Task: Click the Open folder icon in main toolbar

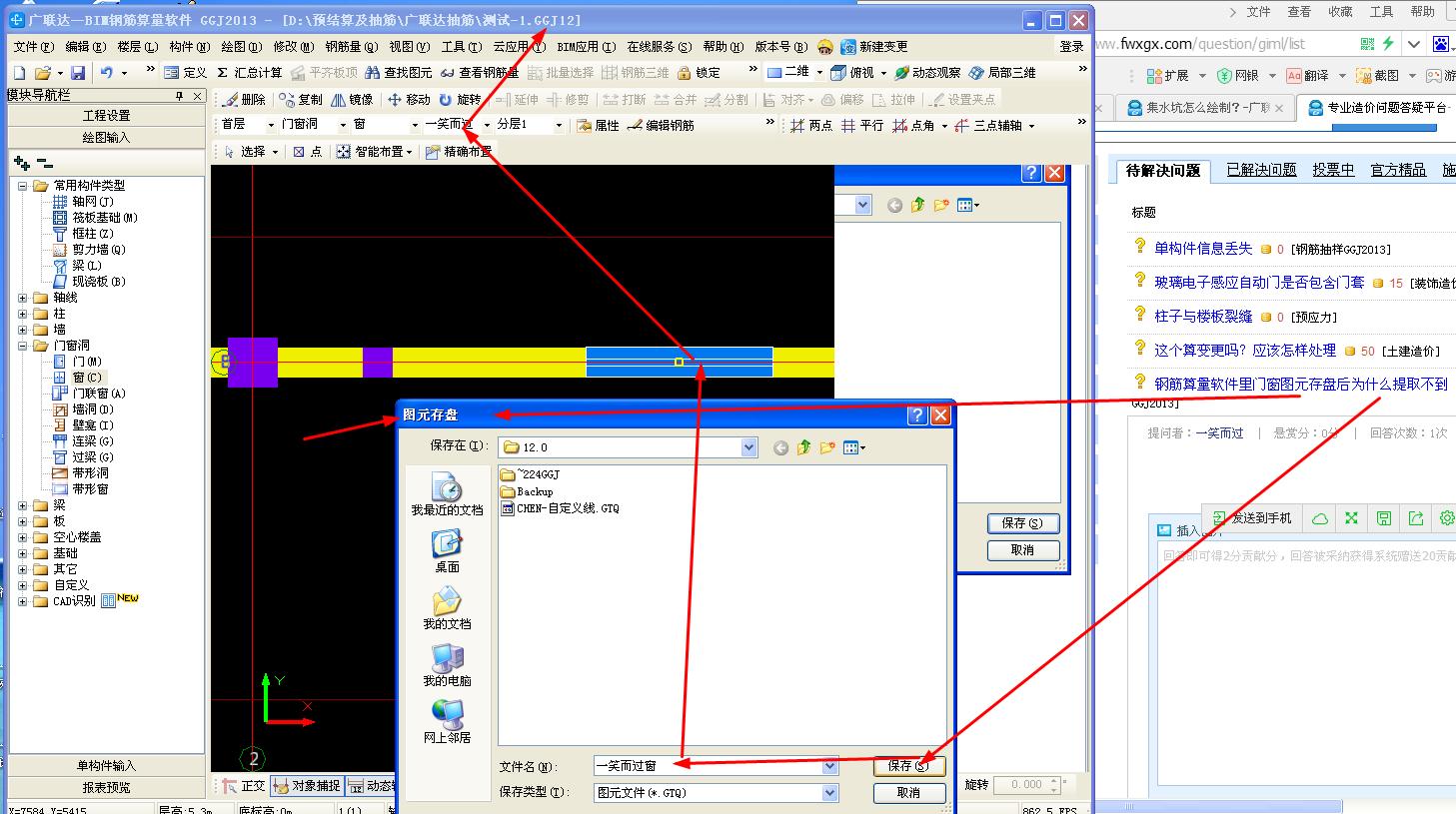Action: (x=42, y=73)
